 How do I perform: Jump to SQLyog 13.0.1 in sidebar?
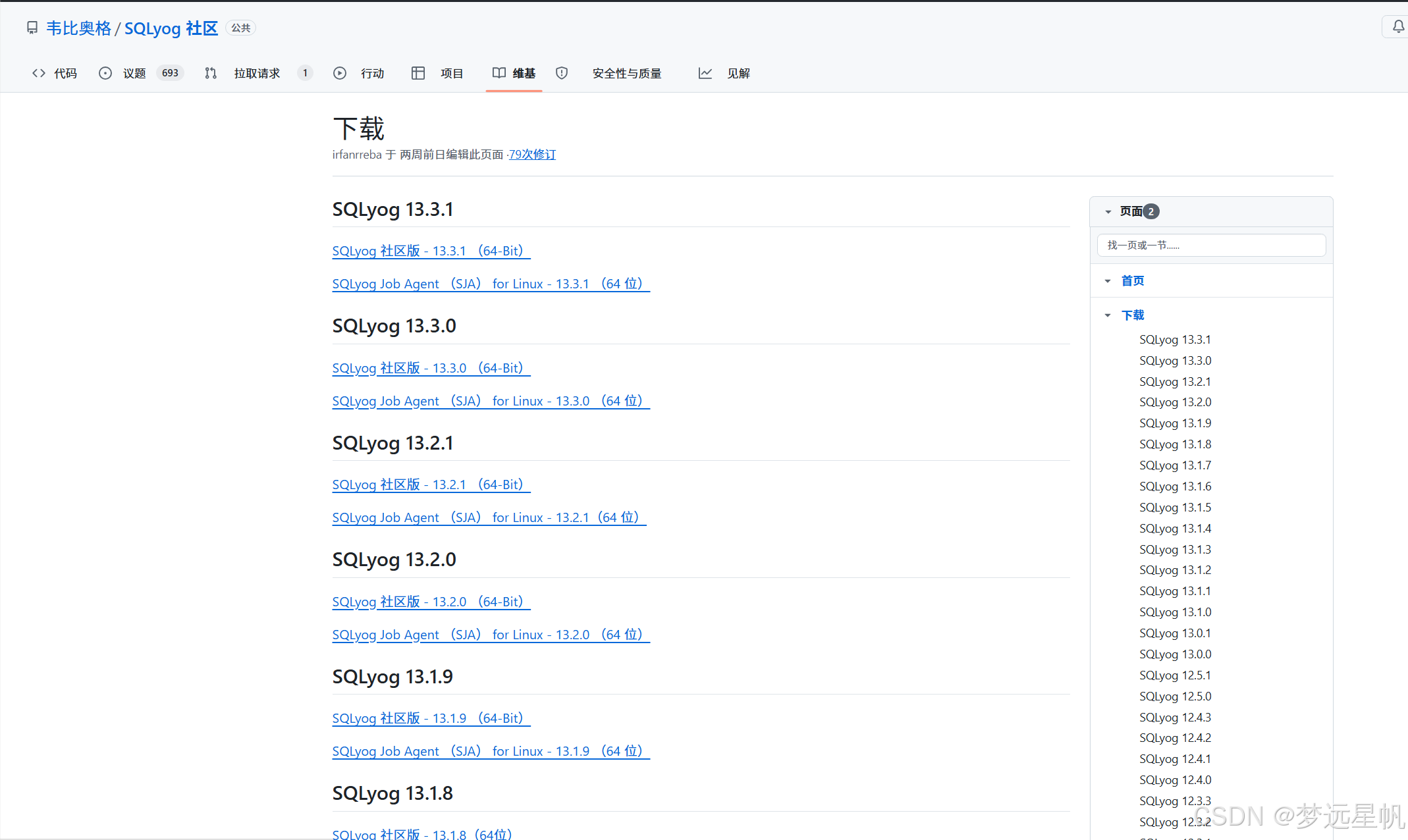[1175, 633]
